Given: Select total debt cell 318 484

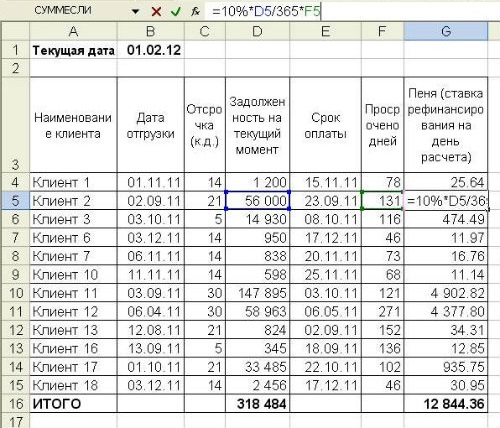Looking at the screenshot, I should pos(257,404).
